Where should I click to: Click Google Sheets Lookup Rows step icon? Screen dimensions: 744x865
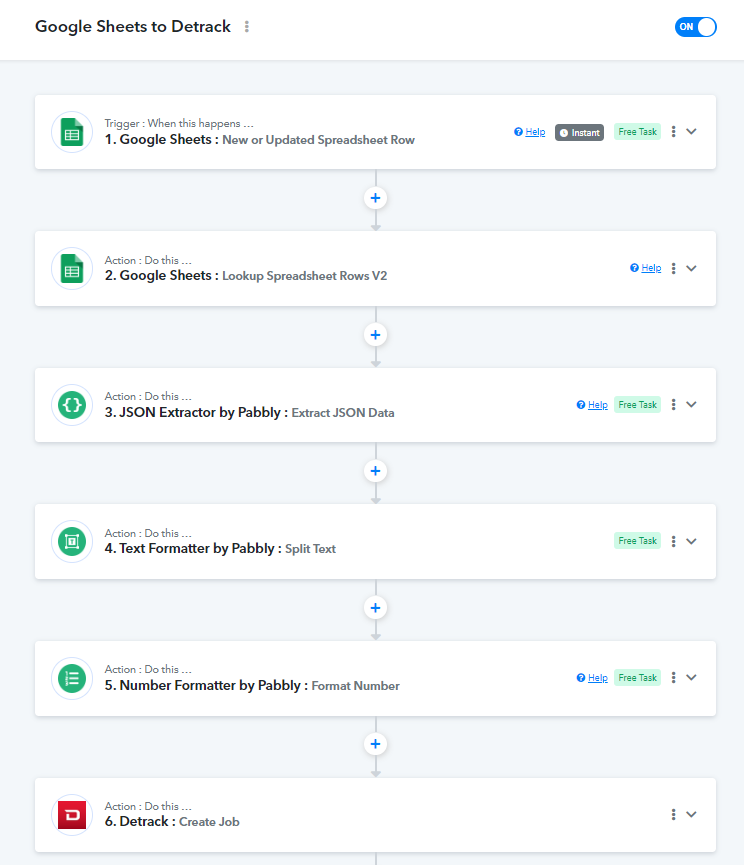(x=72, y=269)
